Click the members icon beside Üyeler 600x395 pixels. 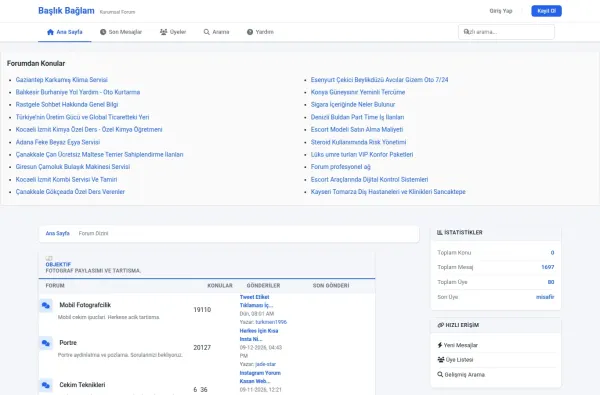[x=163, y=32]
